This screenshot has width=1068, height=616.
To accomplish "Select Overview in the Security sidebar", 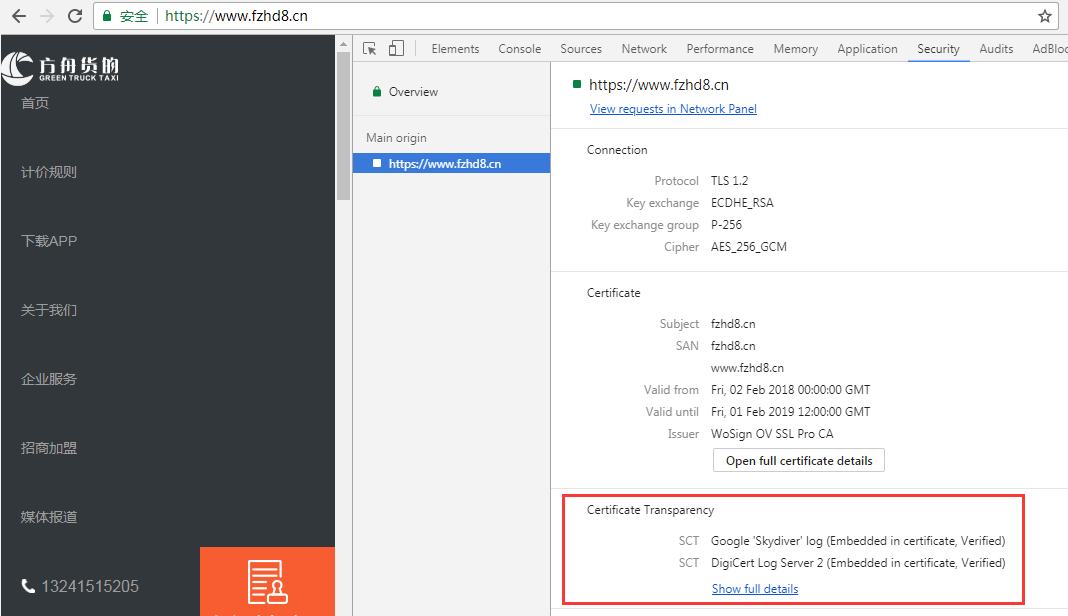I will pyautogui.click(x=413, y=92).
